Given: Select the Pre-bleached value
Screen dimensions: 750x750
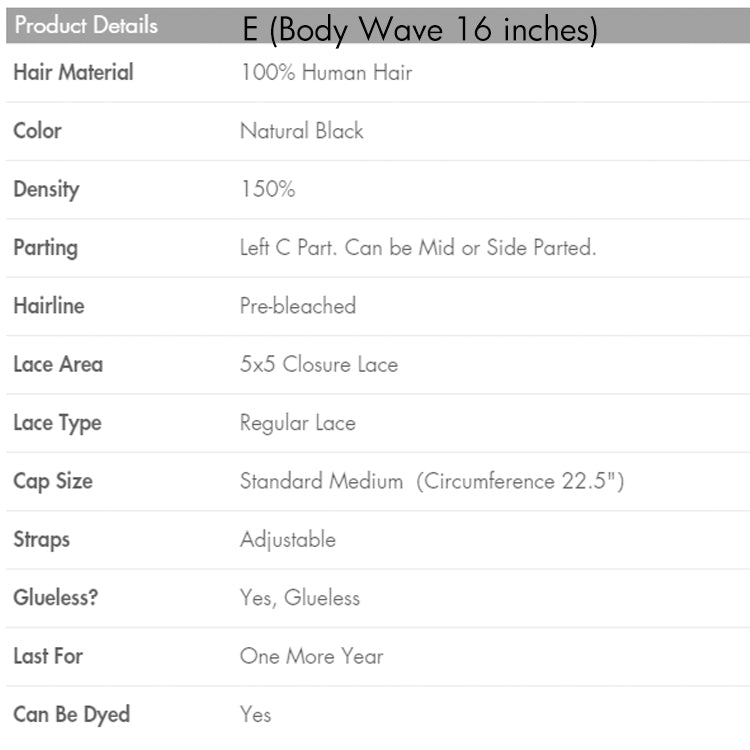Looking at the screenshot, I should tap(298, 306).
